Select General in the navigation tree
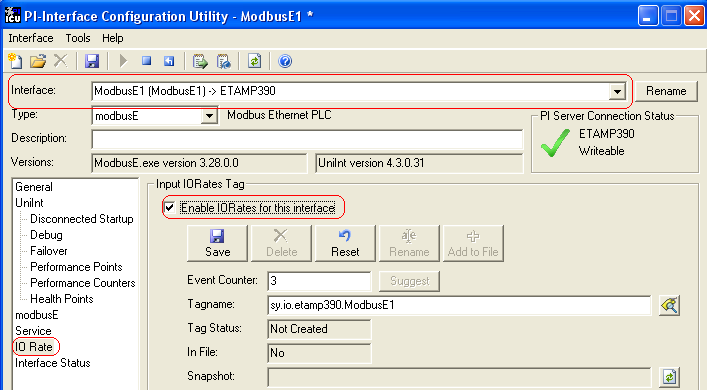Screen dimensions: 707x390 tap(34, 187)
